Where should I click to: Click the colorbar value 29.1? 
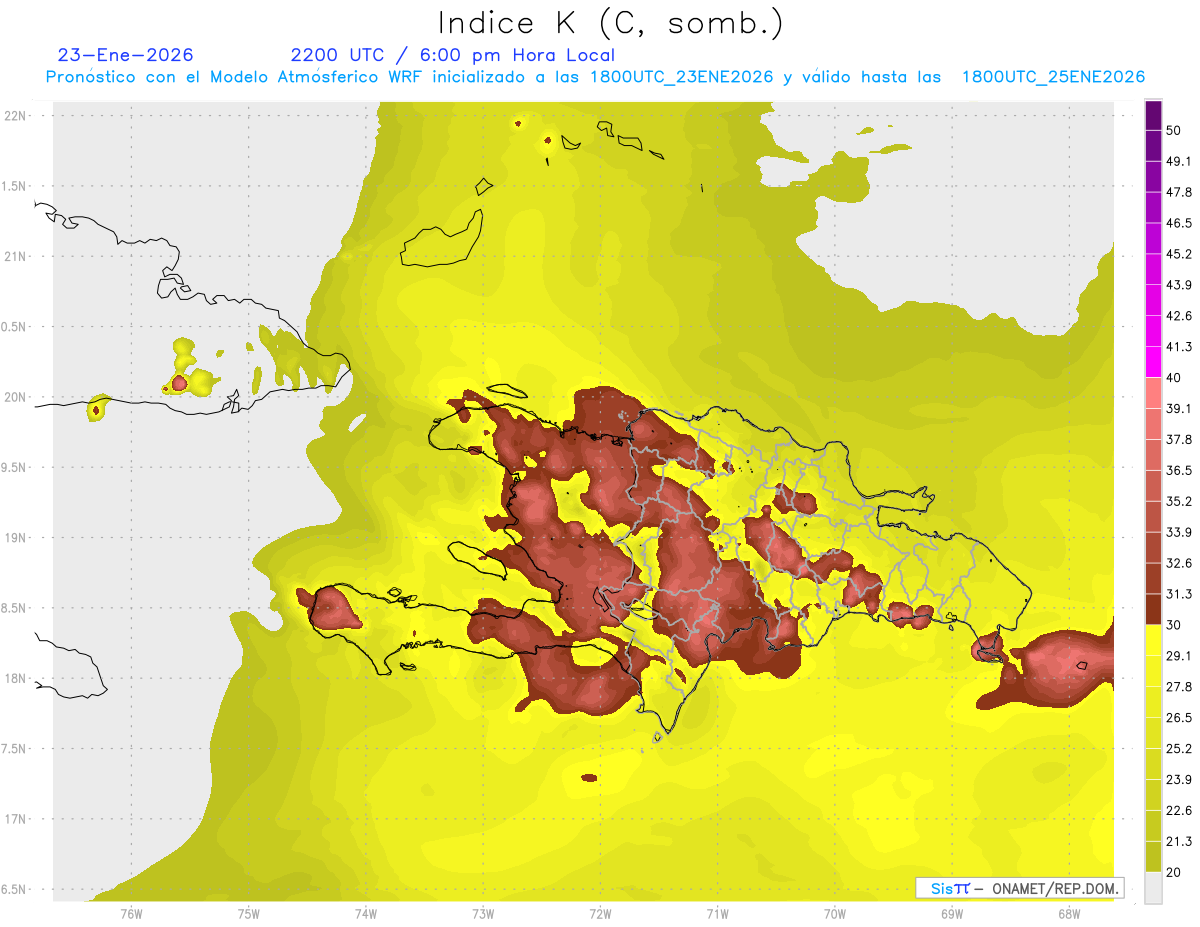[x=1179, y=656]
